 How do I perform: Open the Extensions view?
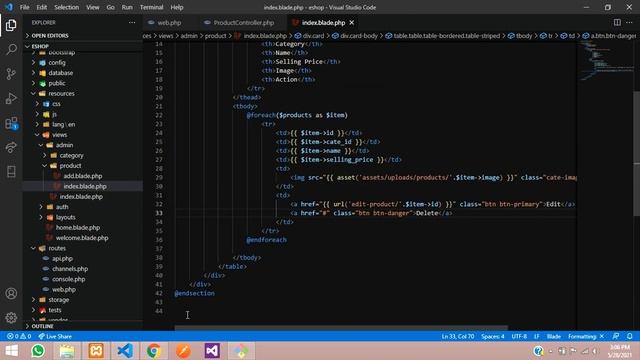[11, 123]
